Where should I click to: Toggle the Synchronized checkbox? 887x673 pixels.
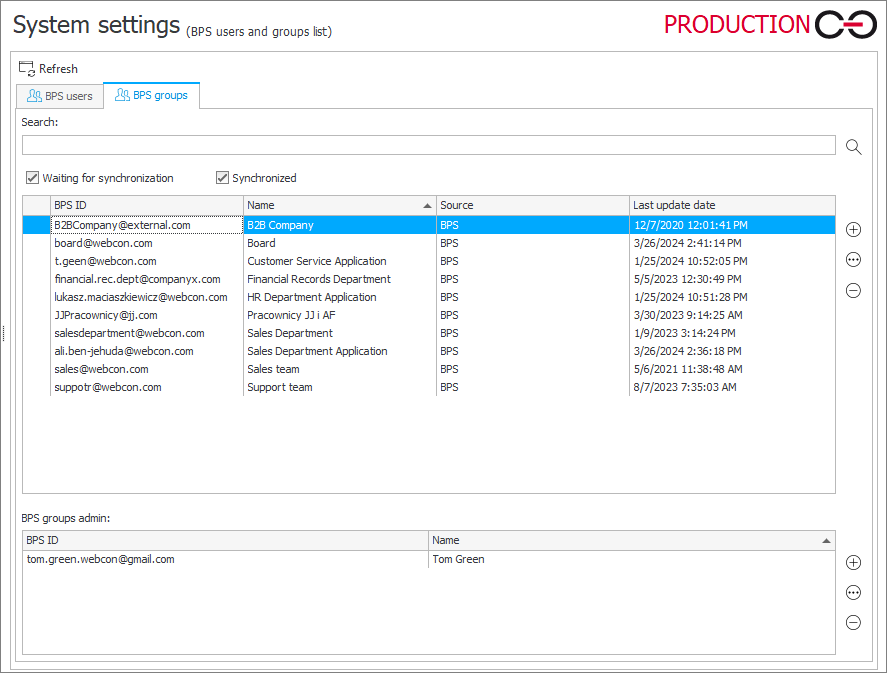click(222, 178)
